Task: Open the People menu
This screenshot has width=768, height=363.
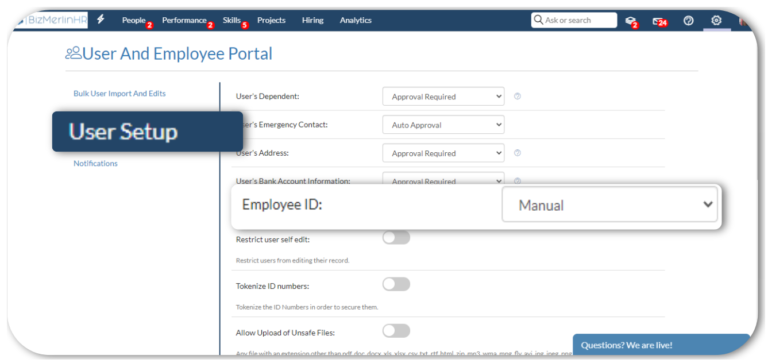Action: point(134,20)
